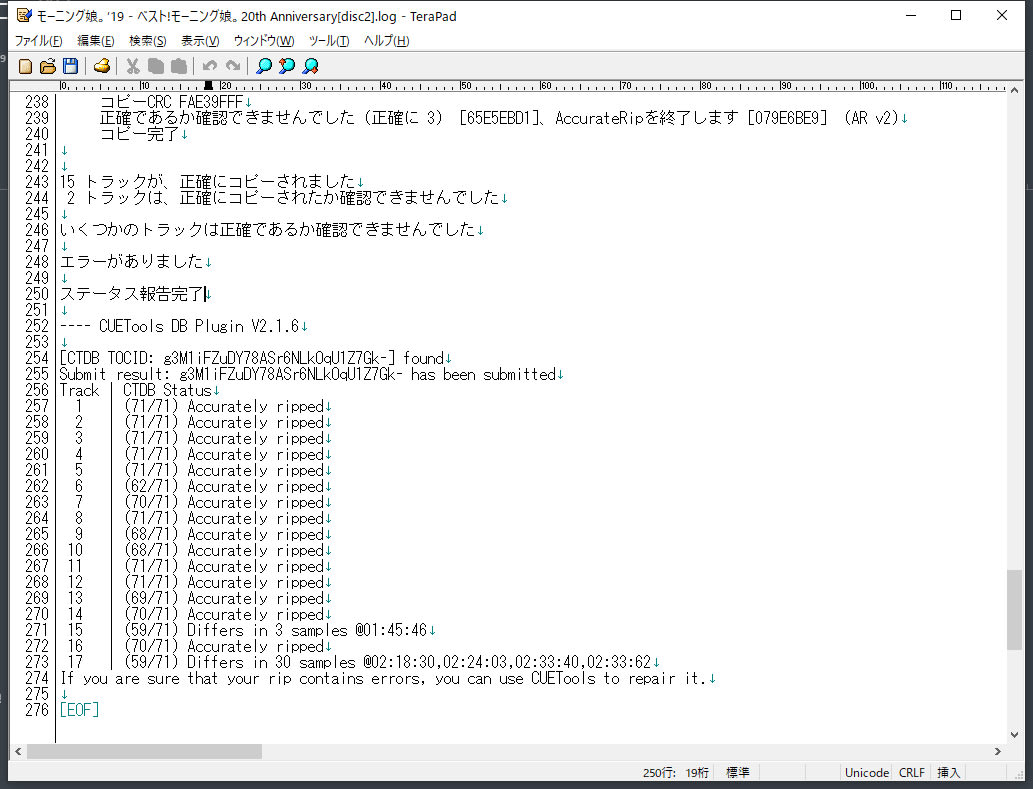The image size is (1033, 789).
Task: Open the 編集(E) menu
Action: point(96,41)
